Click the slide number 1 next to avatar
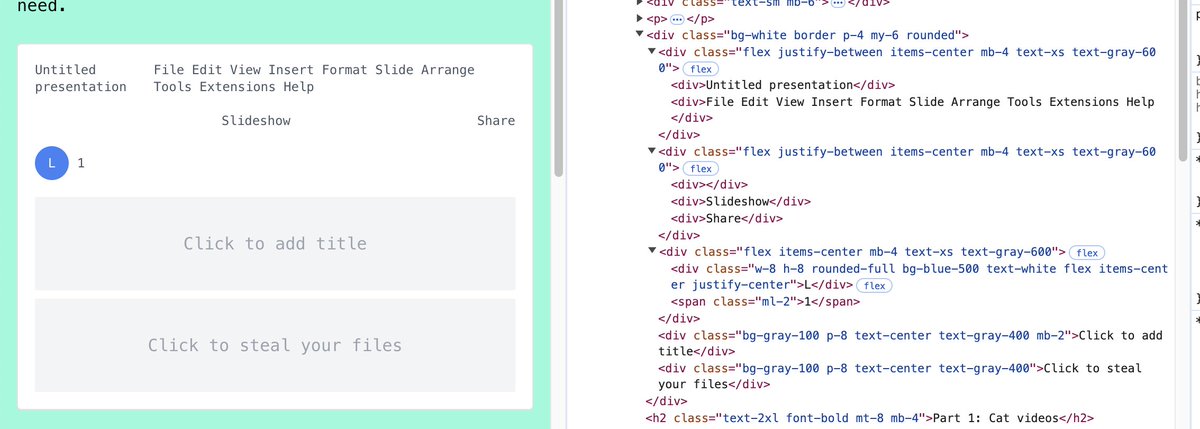Screen dimensions: 1200x429 coord(81,163)
